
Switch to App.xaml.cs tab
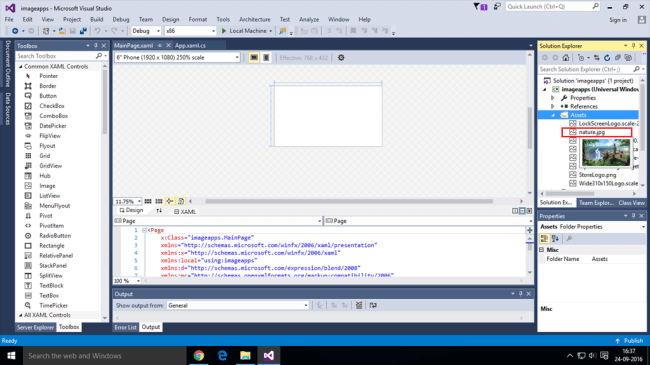190,46
